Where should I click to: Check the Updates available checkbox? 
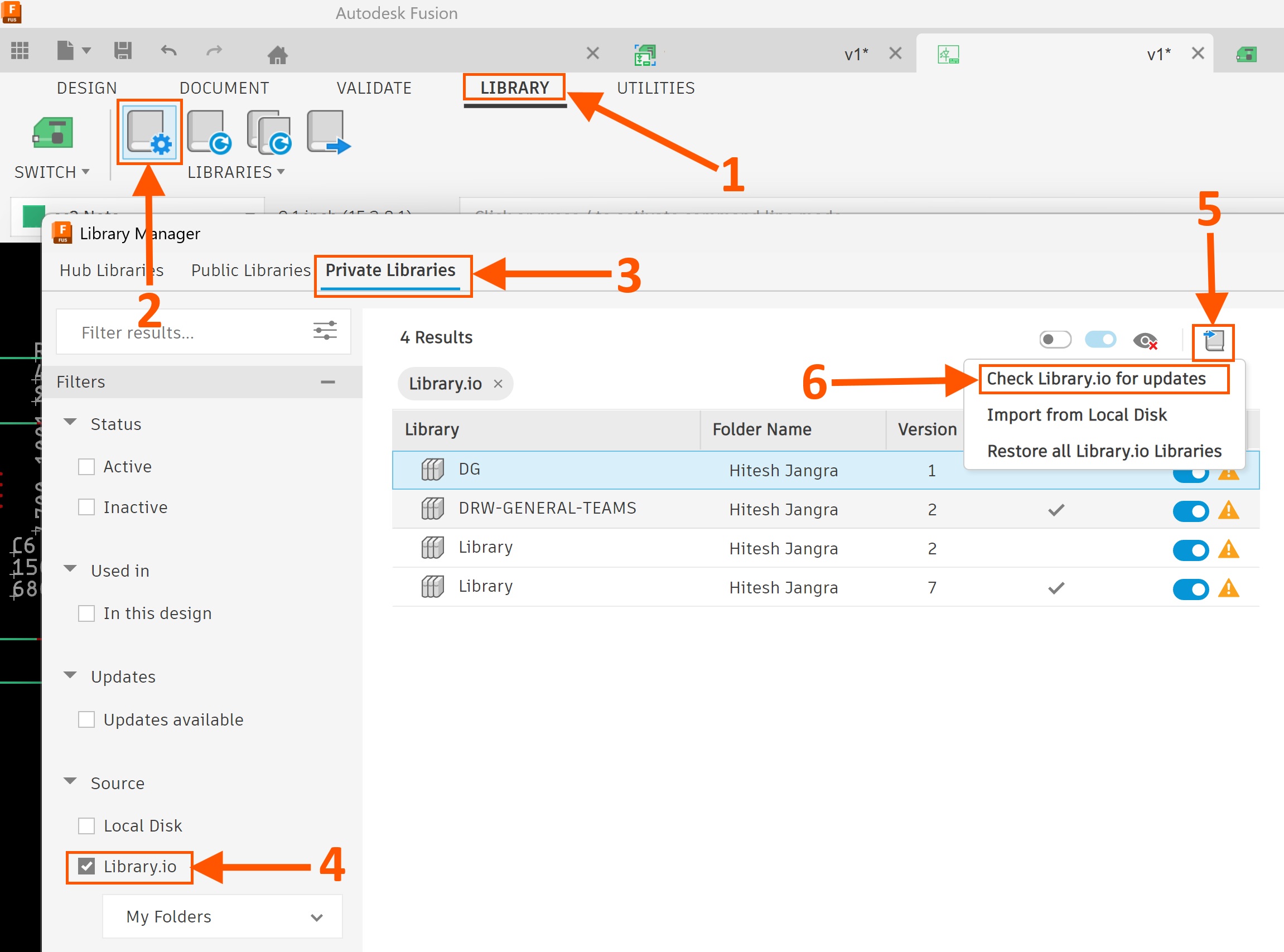(86, 720)
